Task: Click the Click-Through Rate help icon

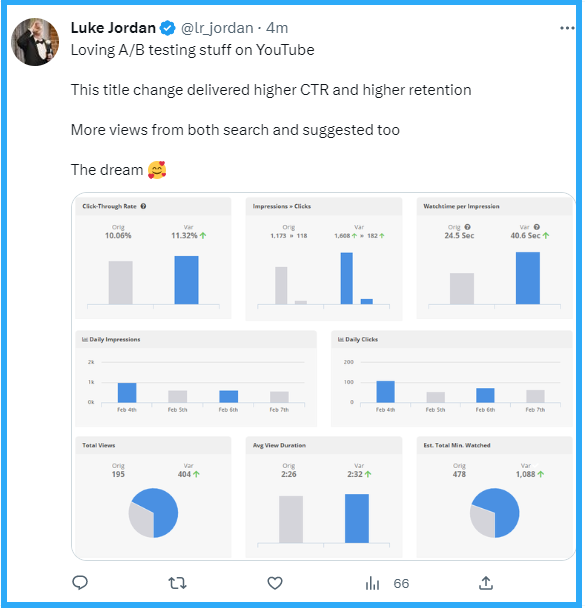Action: click(143, 206)
